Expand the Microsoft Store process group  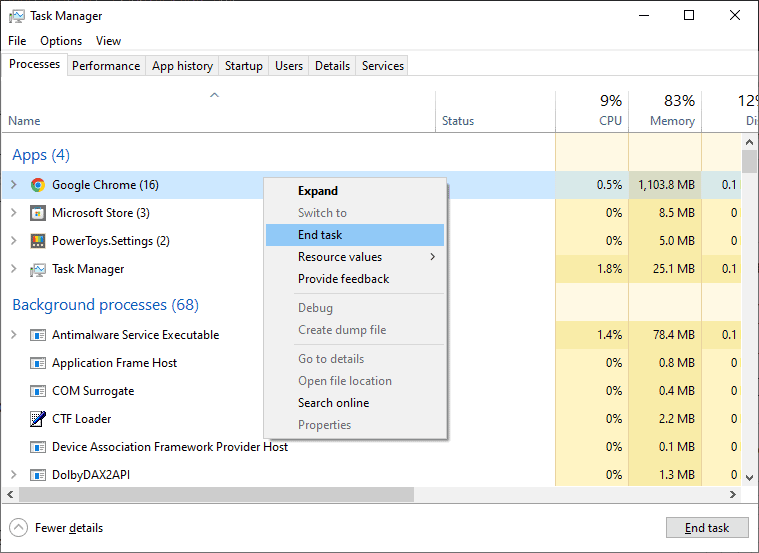(x=14, y=213)
